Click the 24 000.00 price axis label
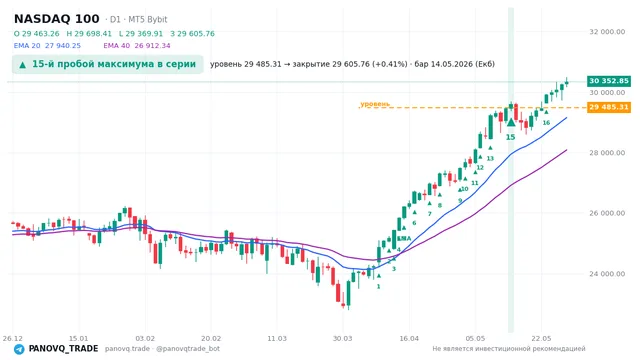The height and width of the screenshot is (360, 640). coord(607,274)
